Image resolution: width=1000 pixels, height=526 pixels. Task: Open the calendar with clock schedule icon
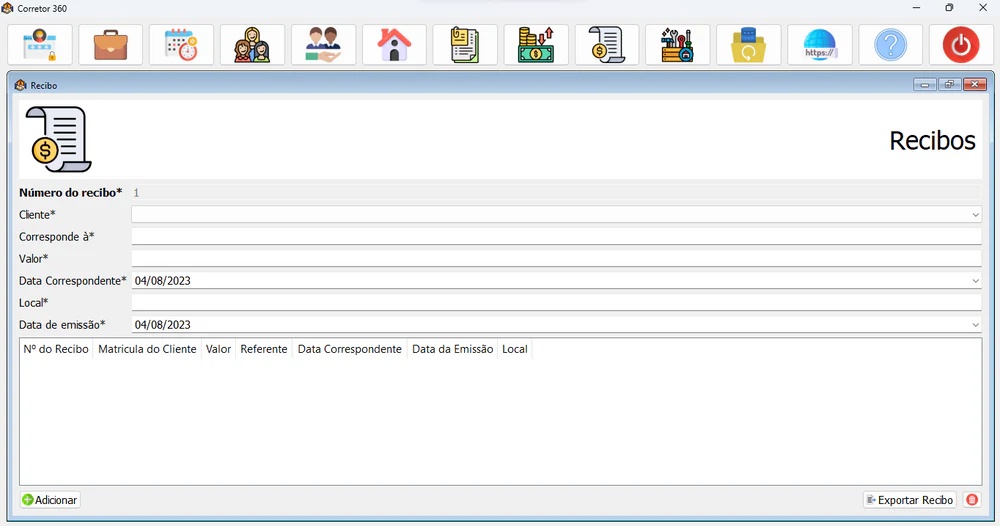point(181,45)
